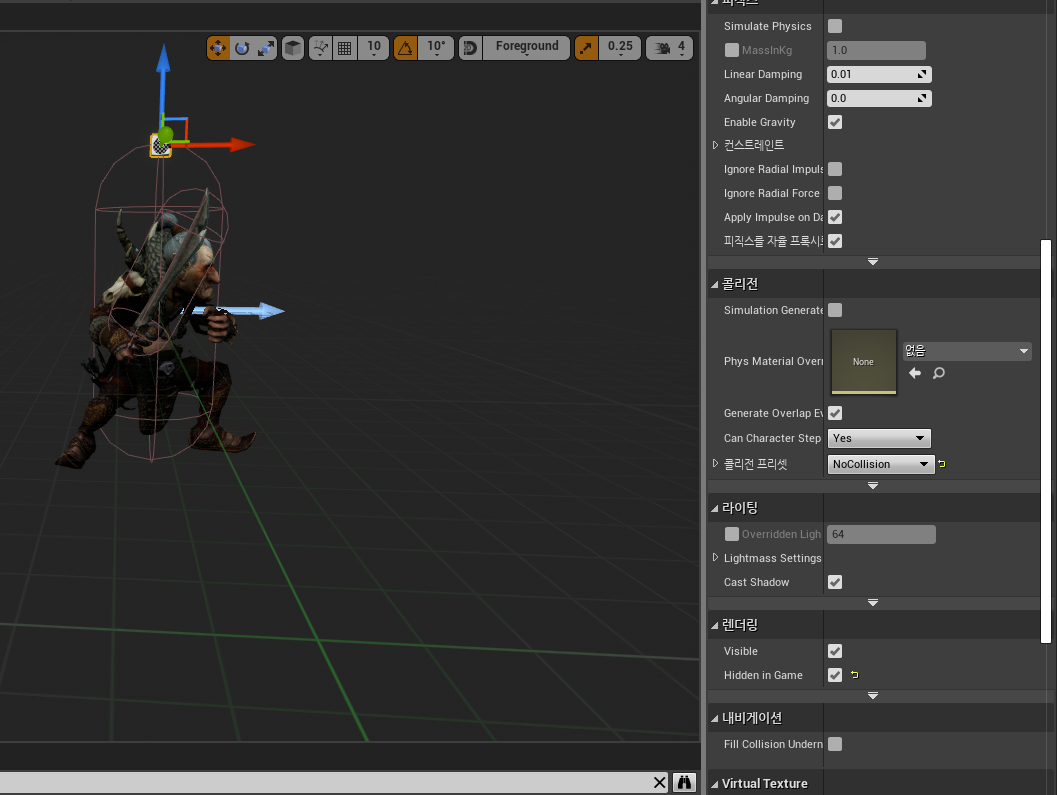
Task: Toggle Visible checkbox
Action: 835,651
